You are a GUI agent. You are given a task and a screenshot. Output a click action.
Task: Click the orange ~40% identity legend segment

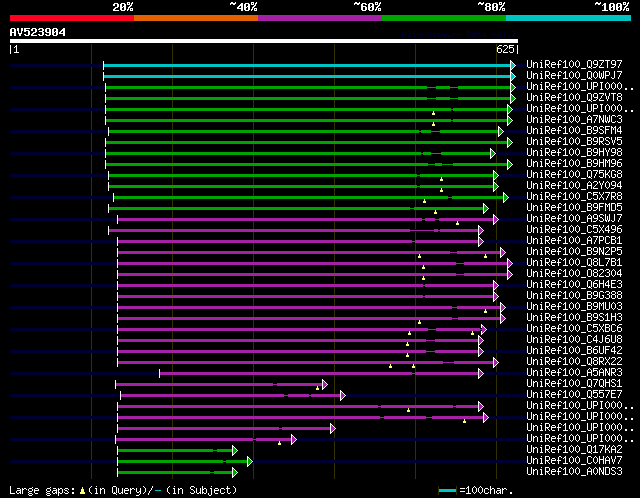tap(196, 18)
